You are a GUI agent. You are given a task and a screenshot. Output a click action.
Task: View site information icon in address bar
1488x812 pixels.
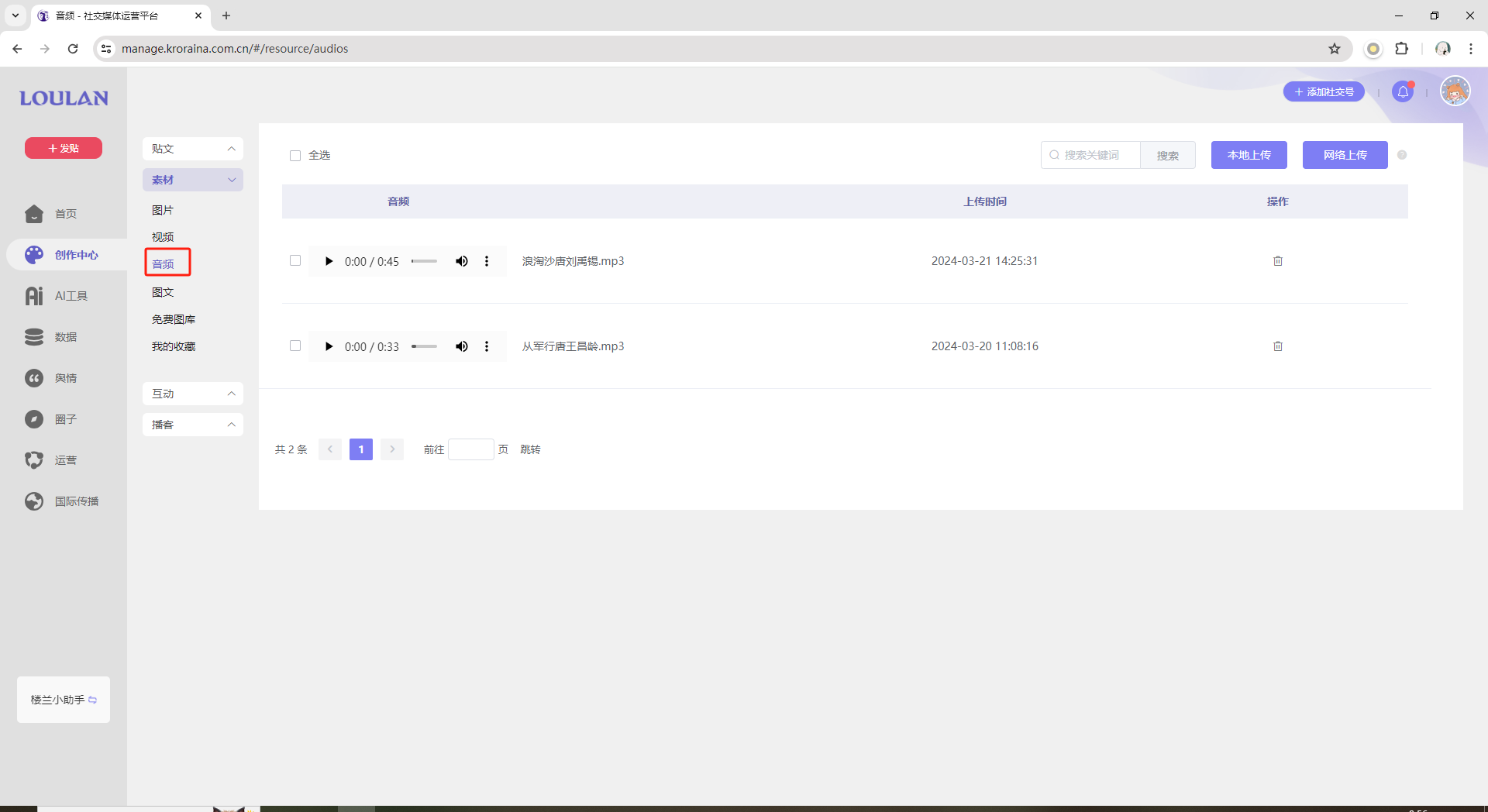[x=106, y=49]
